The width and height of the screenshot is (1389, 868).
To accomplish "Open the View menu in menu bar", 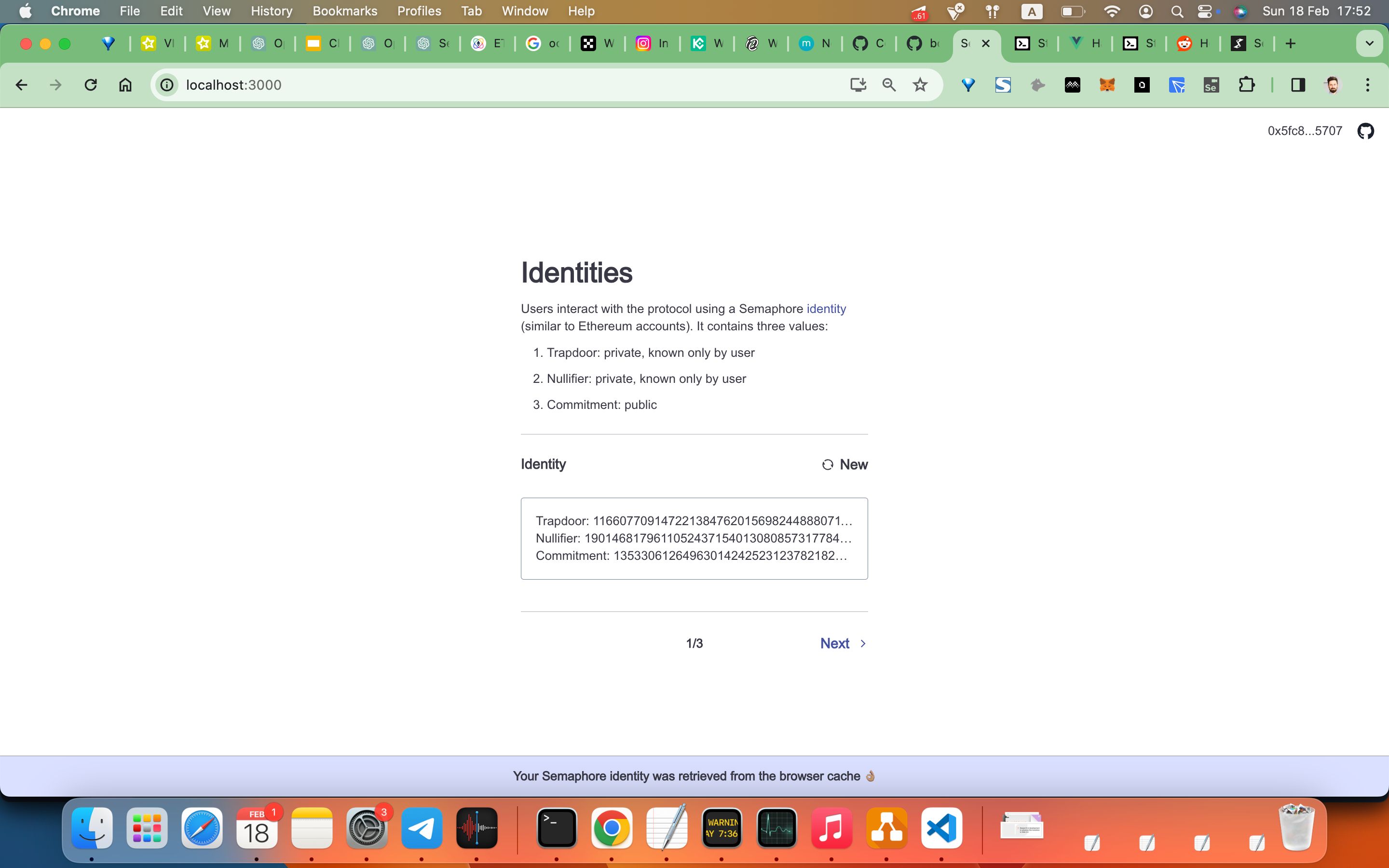I will click(x=215, y=11).
